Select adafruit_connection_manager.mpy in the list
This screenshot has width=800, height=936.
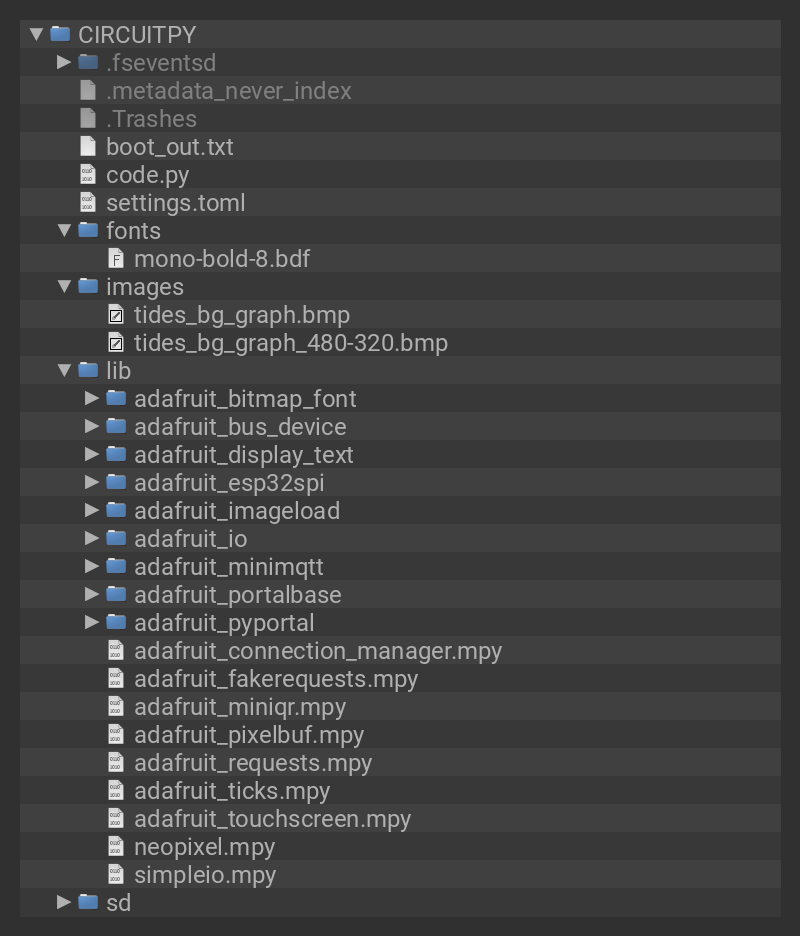317,651
